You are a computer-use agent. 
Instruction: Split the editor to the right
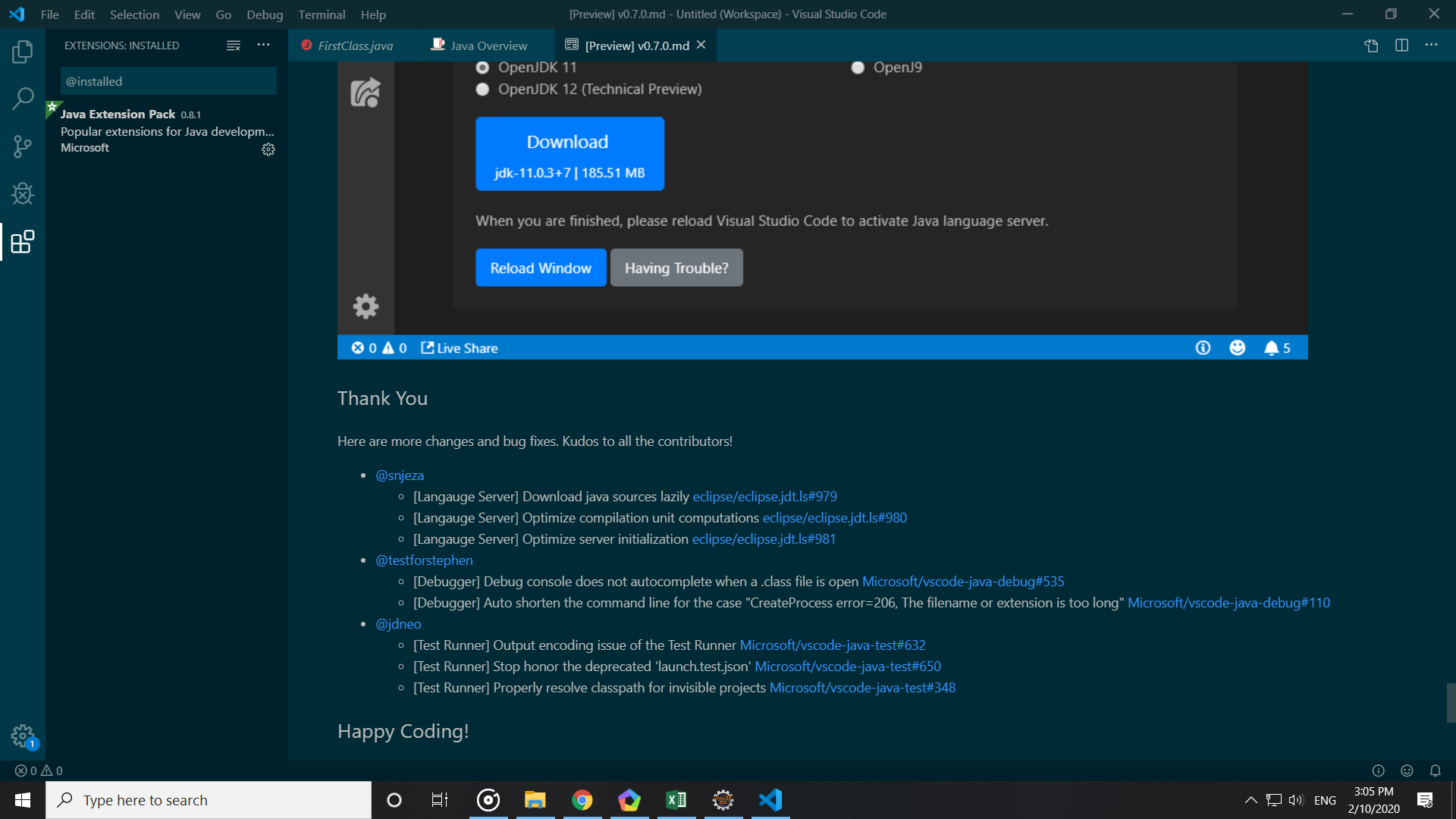tap(1401, 45)
